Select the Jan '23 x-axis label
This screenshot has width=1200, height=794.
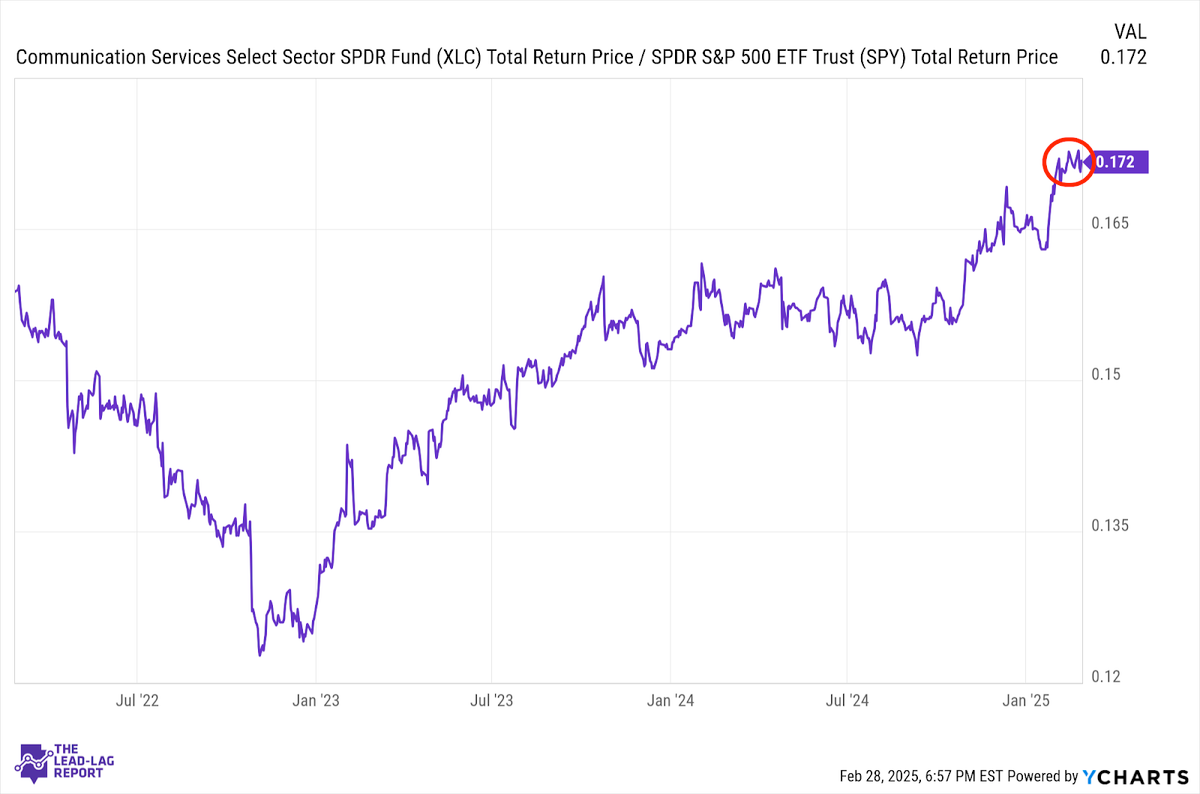pyautogui.click(x=315, y=700)
